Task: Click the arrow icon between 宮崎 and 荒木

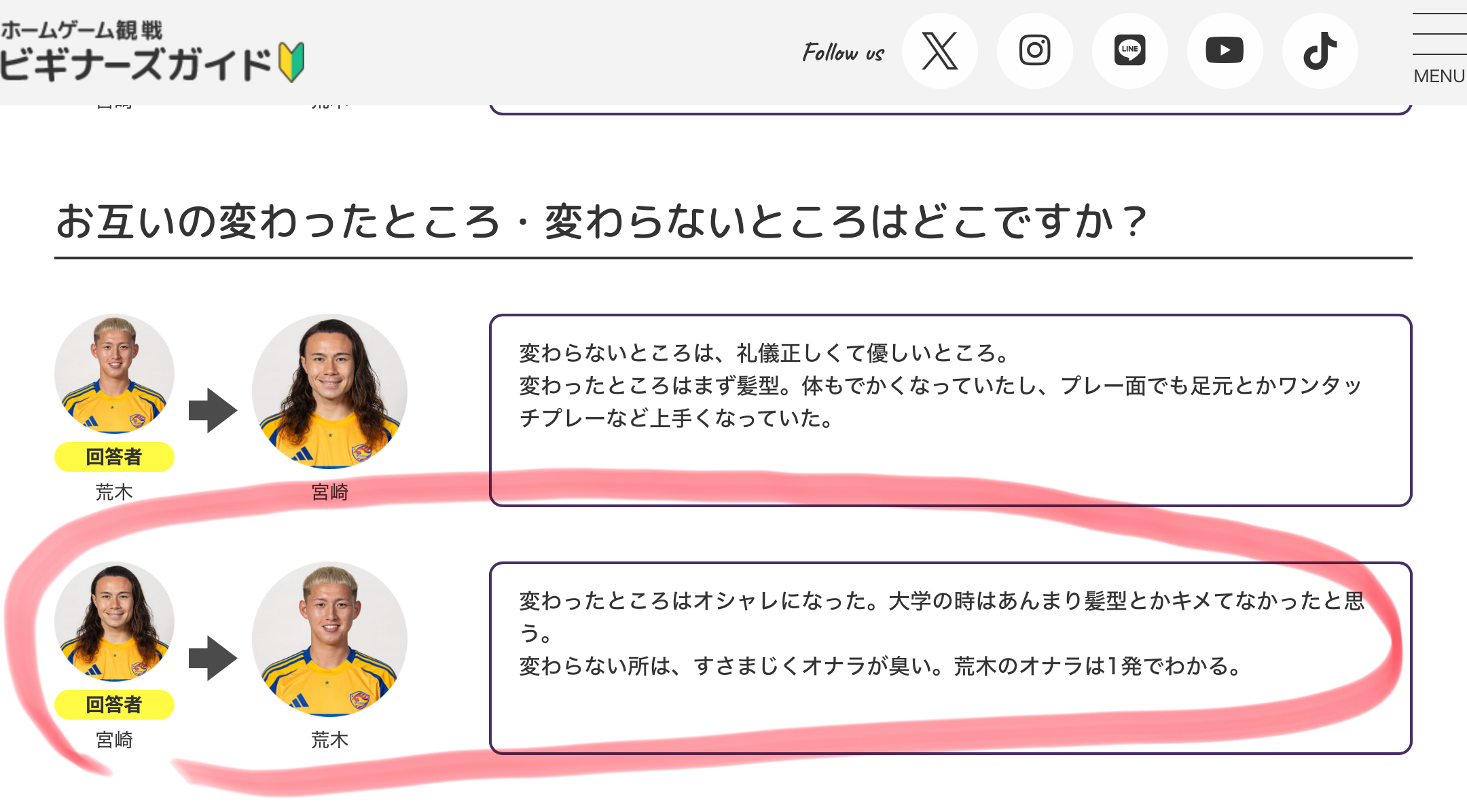Action: pyautogui.click(x=213, y=658)
